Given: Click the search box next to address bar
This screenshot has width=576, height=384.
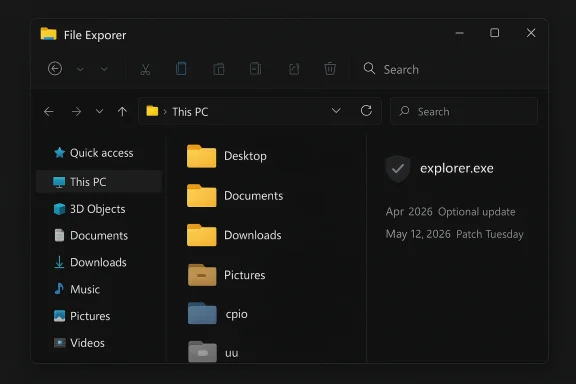Looking at the screenshot, I should (464, 111).
